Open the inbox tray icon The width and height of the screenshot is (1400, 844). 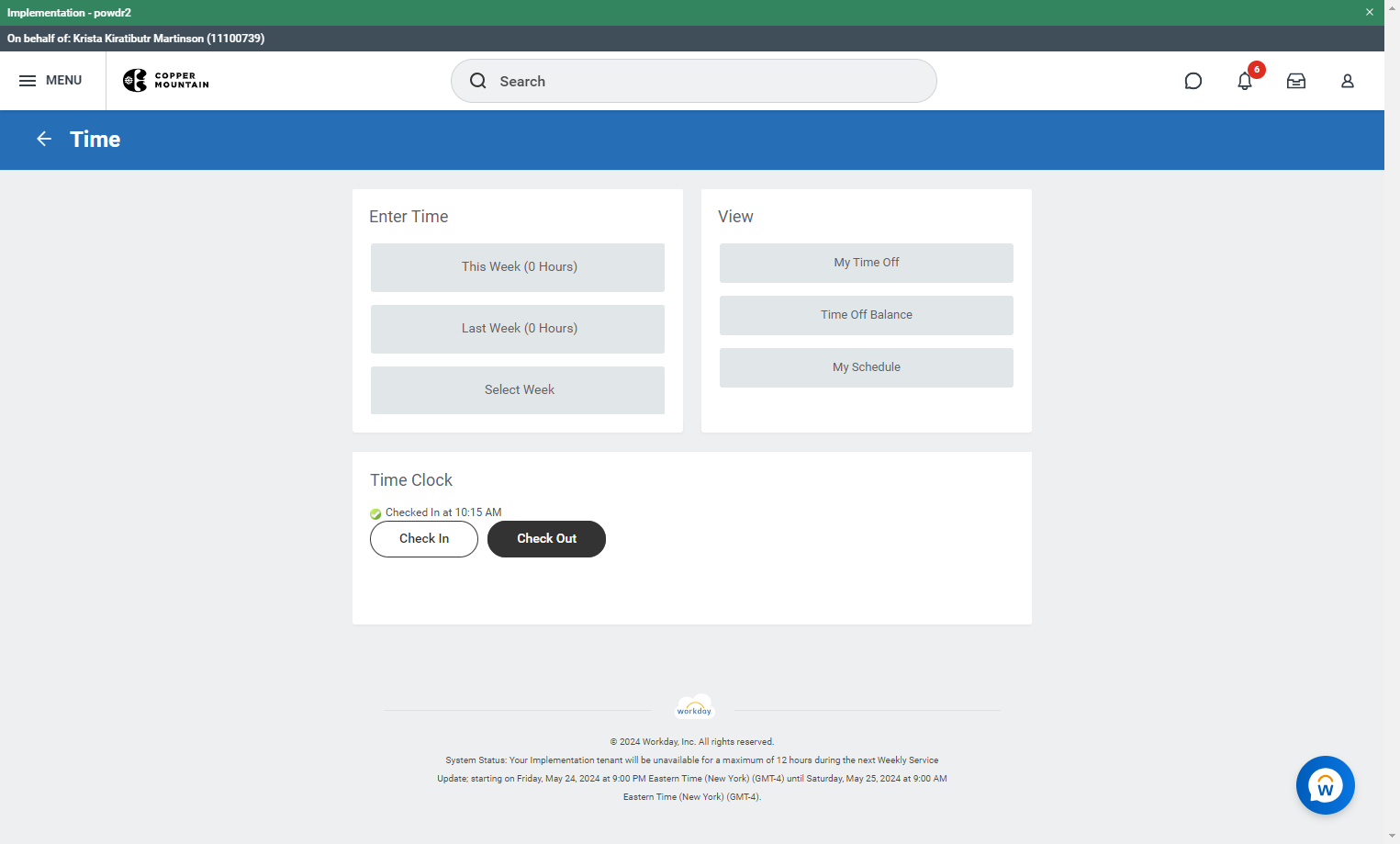pyautogui.click(x=1296, y=81)
